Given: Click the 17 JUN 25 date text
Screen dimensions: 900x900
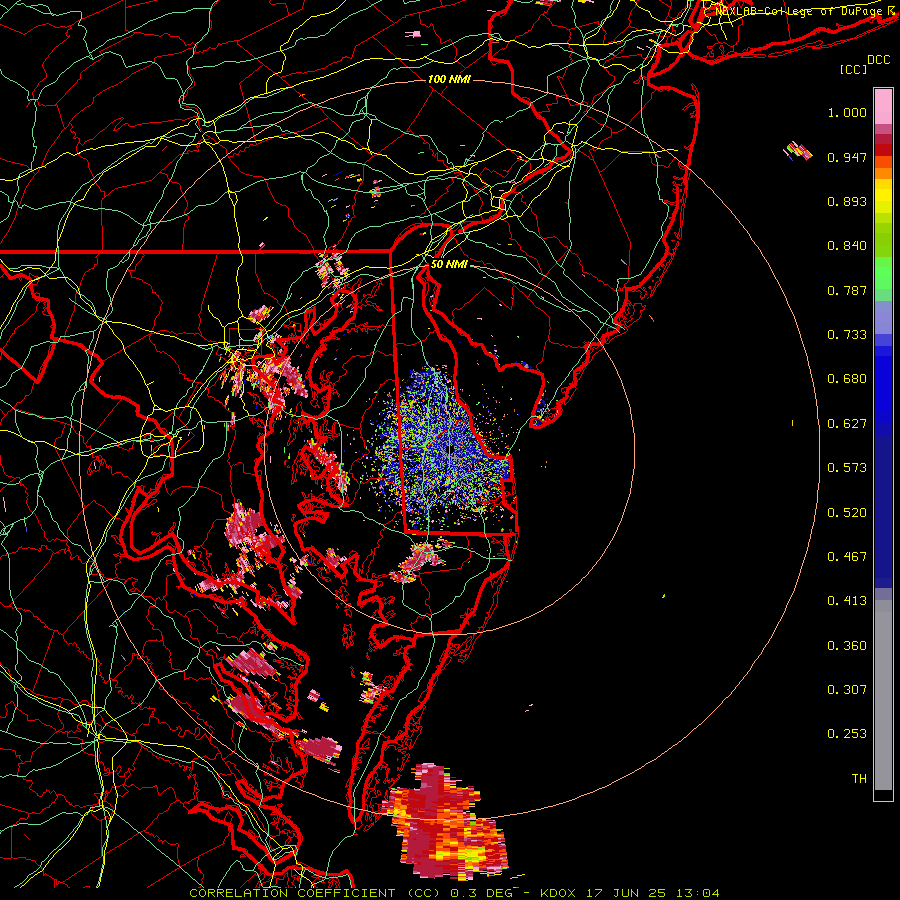Looking at the screenshot, I should [x=626, y=893].
